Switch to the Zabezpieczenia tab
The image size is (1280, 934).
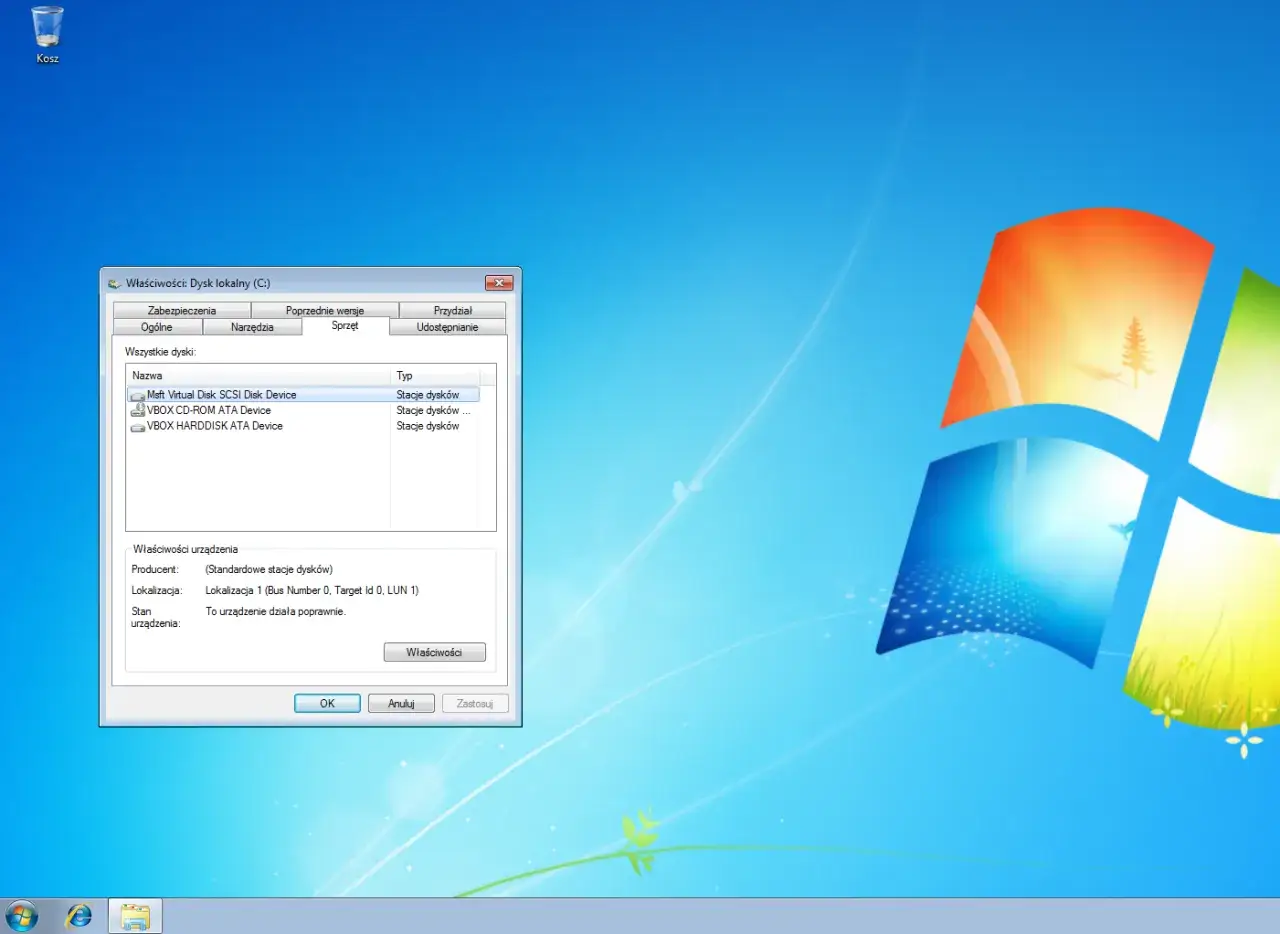[181, 311]
